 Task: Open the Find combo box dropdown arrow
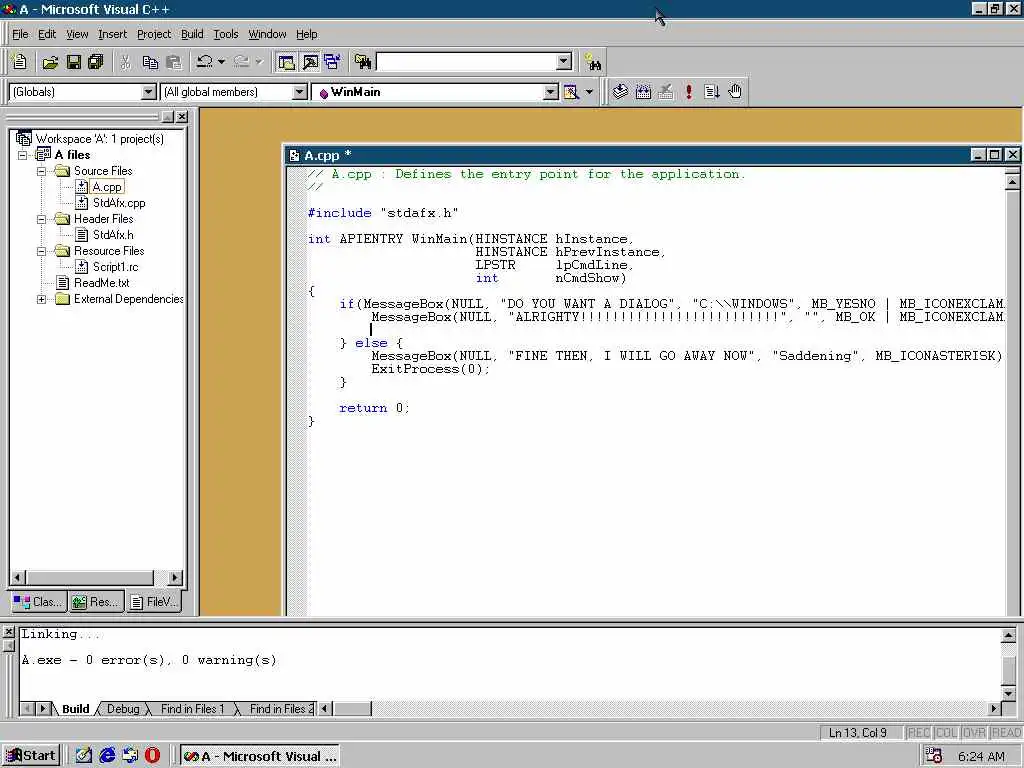tap(564, 62)
